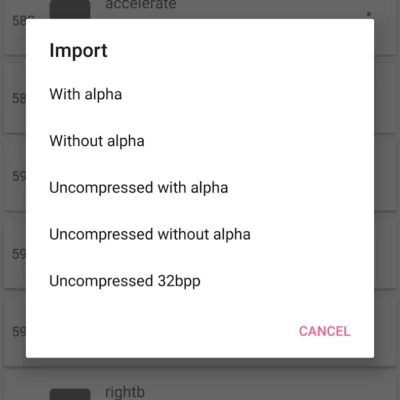
Task: Tap the dimmed rightb texture thumbnail
Action: [70, 394]
